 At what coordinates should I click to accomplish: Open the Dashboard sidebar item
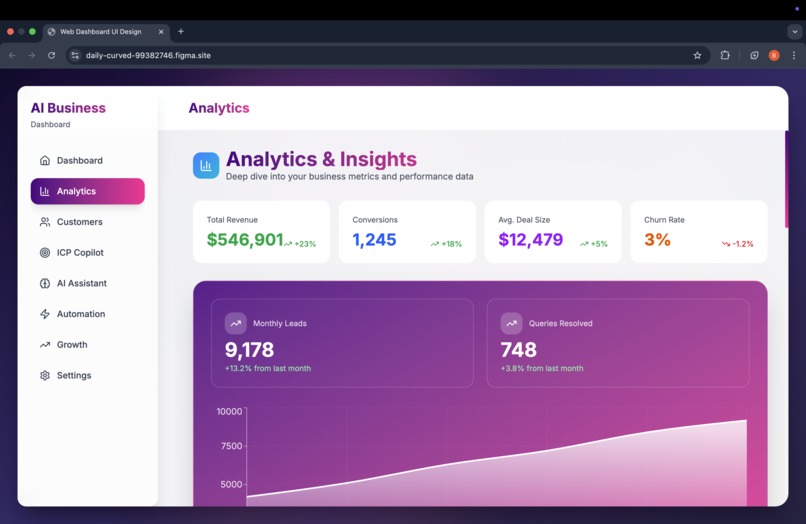click(87, 160)
